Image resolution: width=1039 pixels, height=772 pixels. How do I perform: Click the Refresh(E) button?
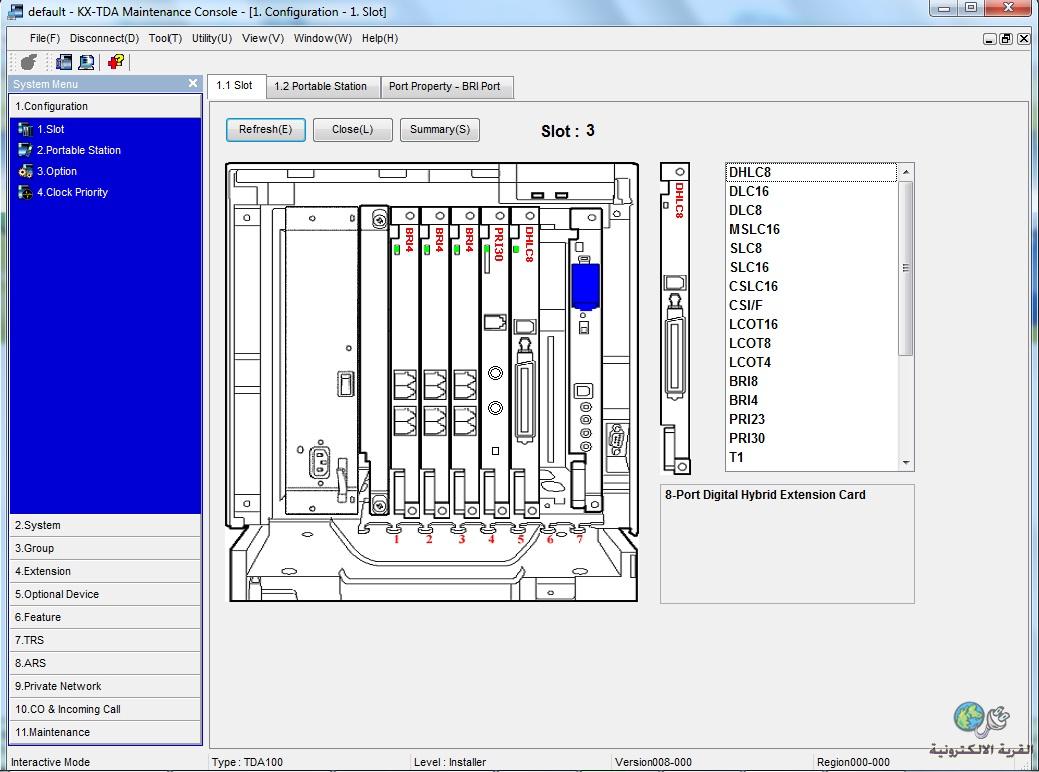pyautogui.click(x=266, y=129)
